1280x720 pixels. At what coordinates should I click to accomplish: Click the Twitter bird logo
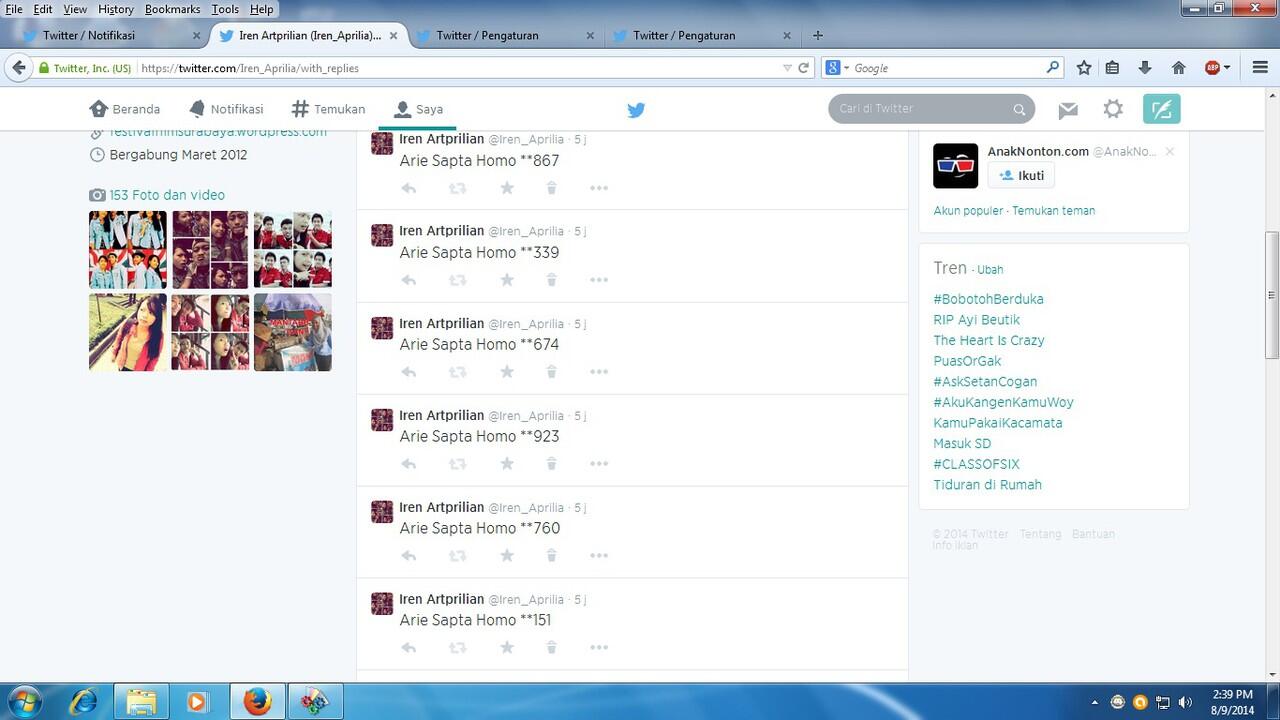[636, 110]
